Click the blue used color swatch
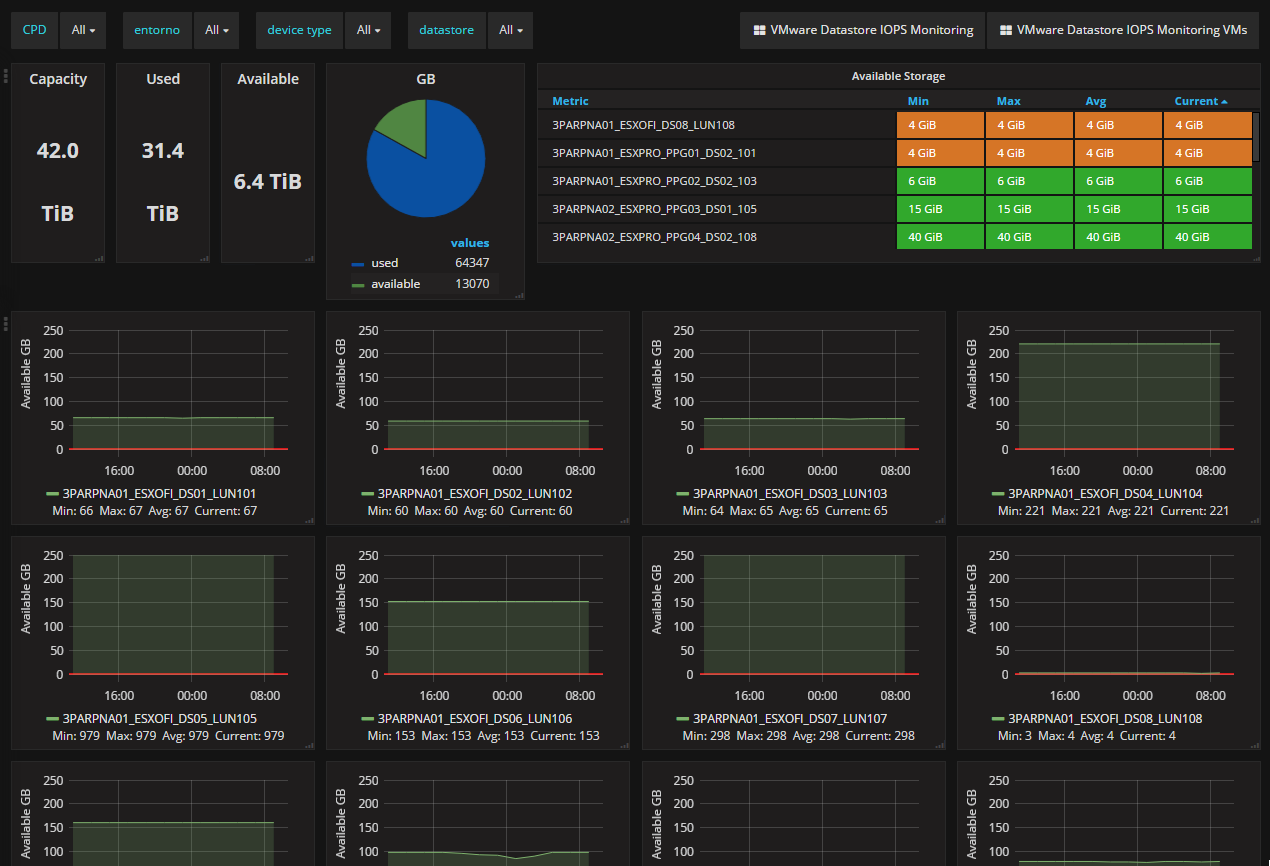This screenshot has height=866, width=1270. [358, 265]
